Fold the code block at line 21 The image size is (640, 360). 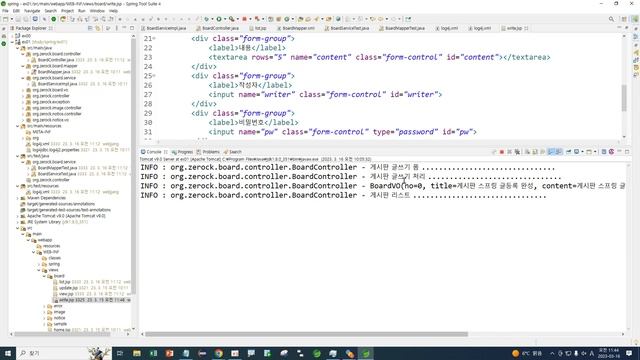154,38
